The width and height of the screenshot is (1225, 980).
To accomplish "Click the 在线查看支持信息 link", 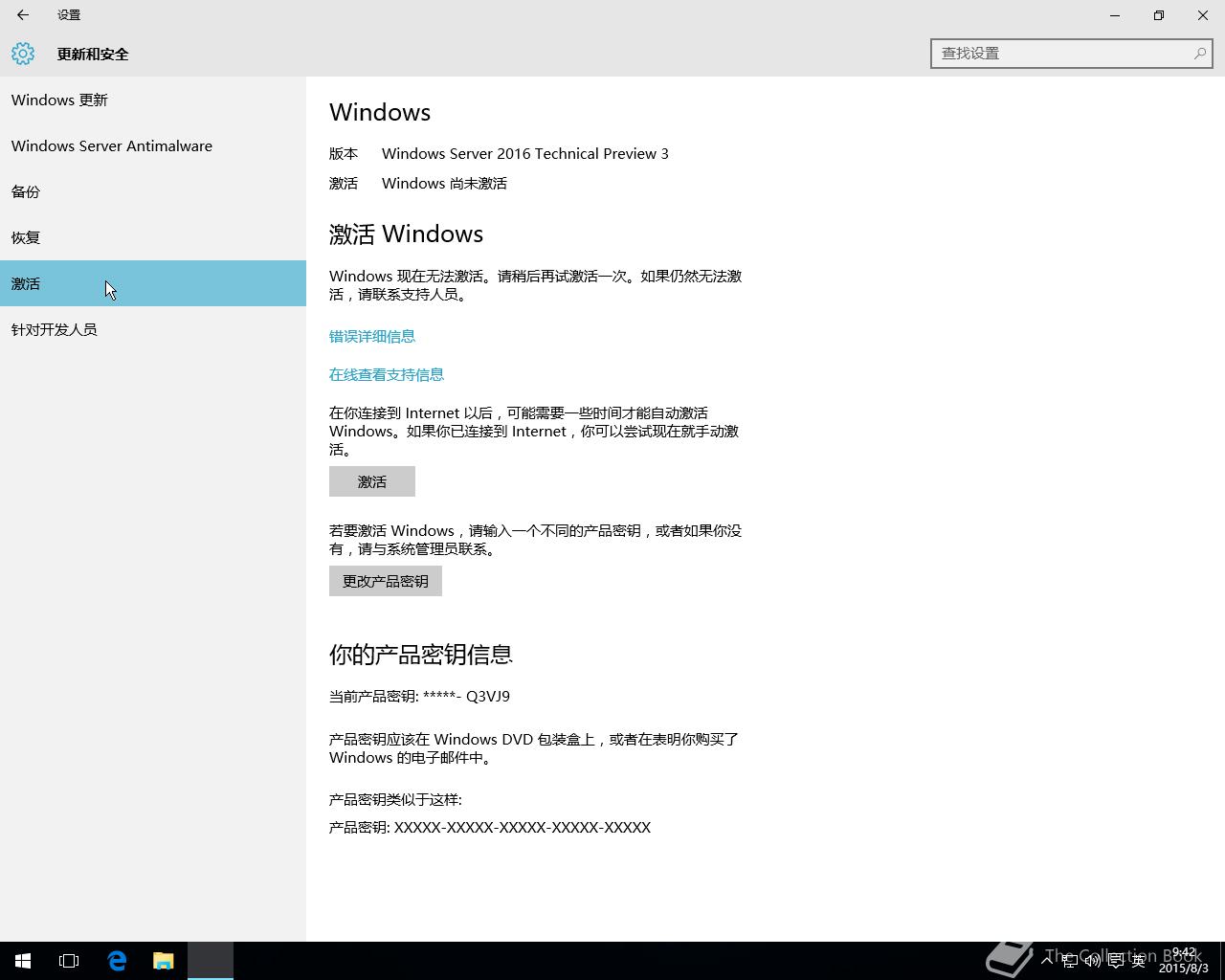I will point(387,374).
